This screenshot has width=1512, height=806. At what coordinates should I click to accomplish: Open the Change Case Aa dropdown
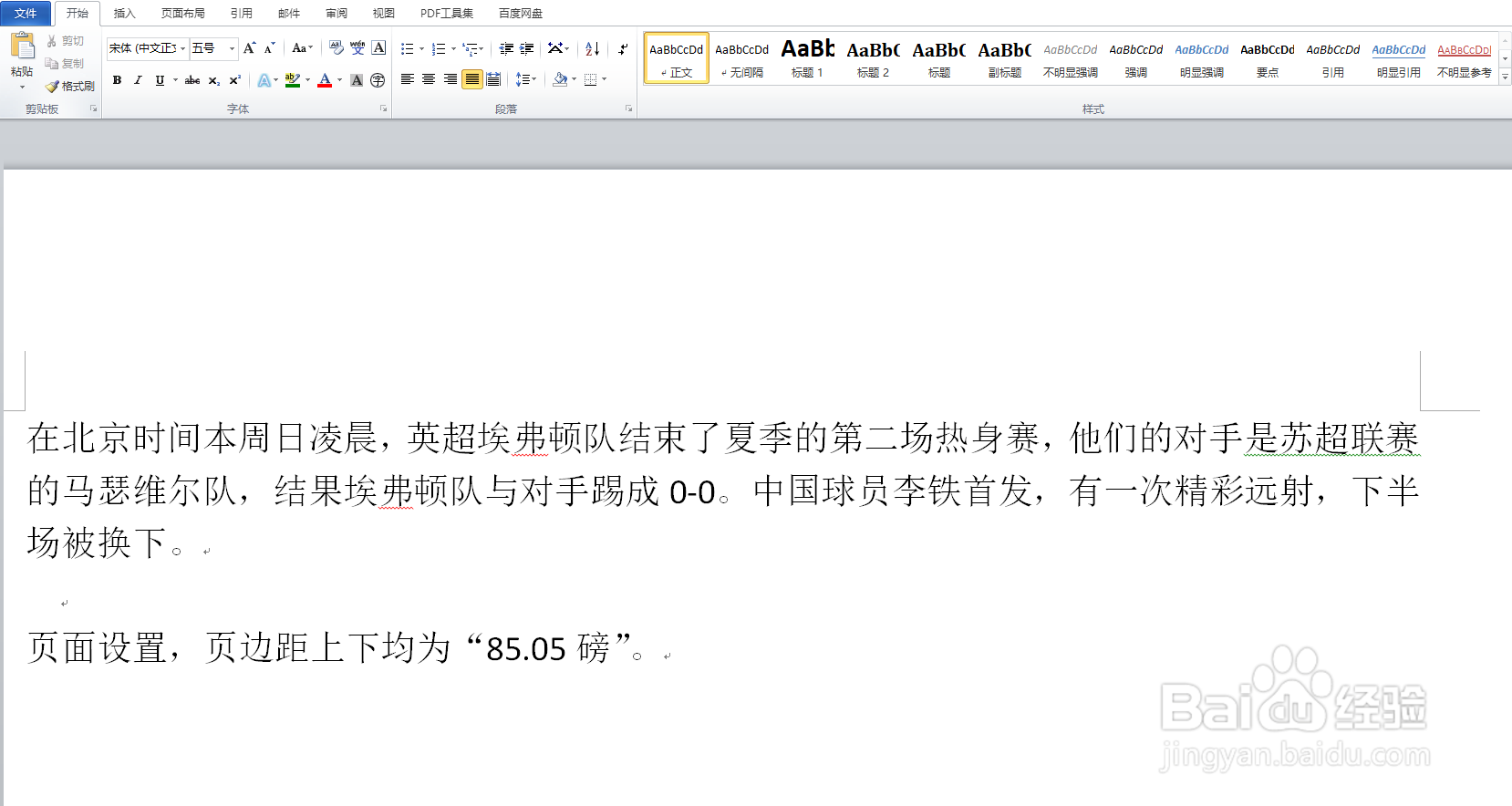[302, 48]
